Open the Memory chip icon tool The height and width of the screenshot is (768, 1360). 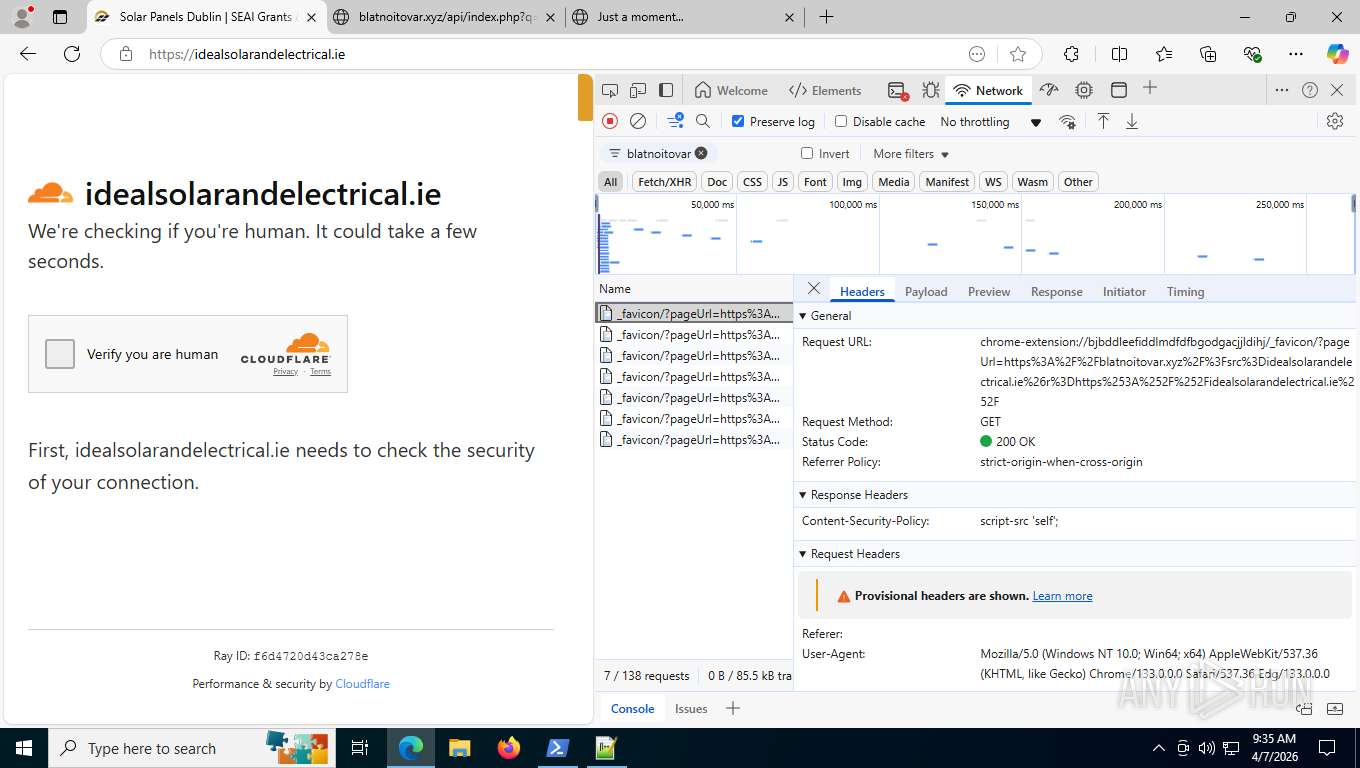pos(1084,90)
